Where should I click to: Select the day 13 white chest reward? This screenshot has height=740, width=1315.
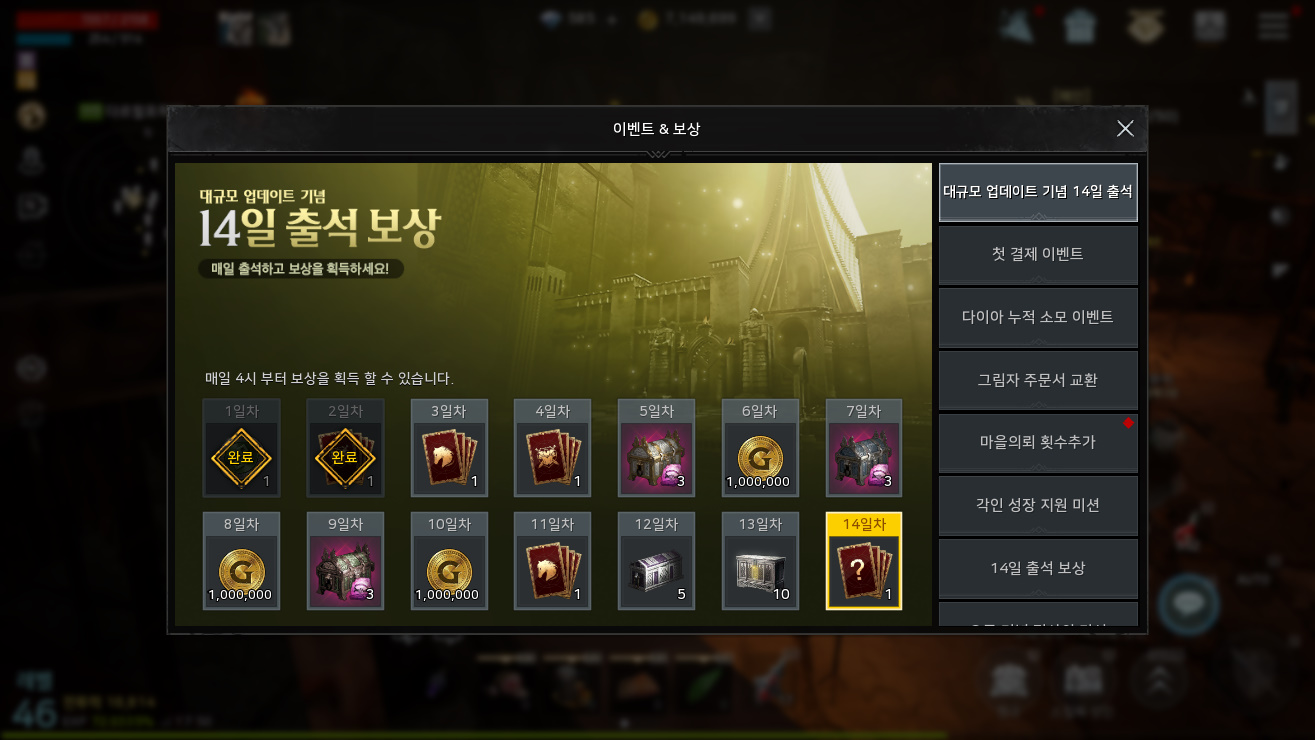760,561
